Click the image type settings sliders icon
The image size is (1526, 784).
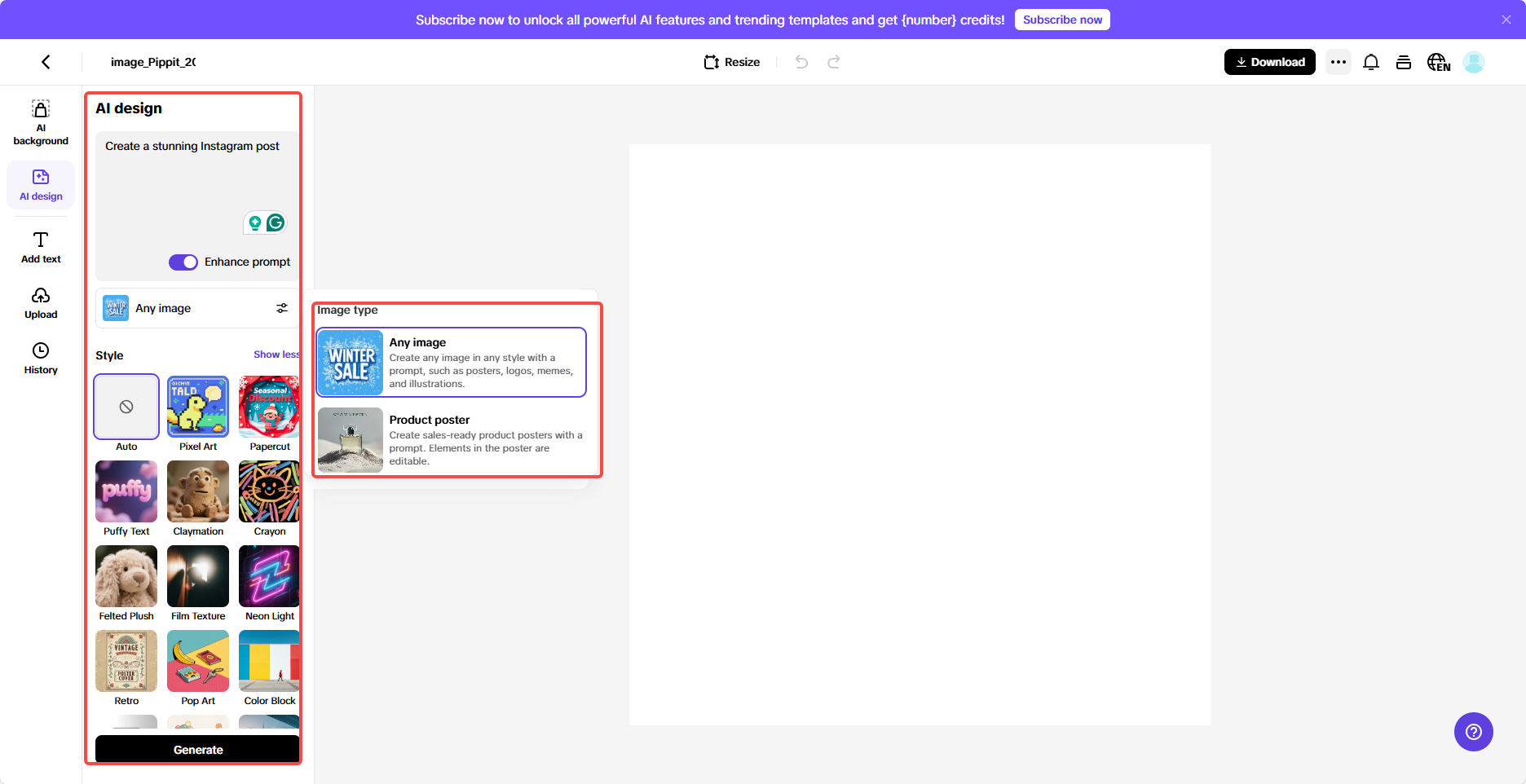[x=282, y=308]
